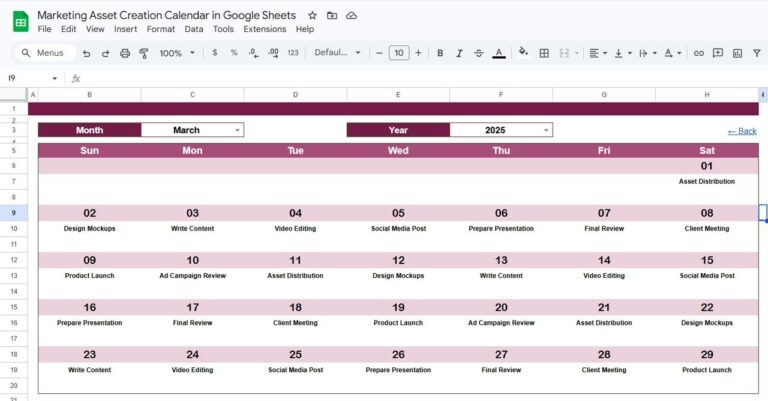
Task: Check cloud save status icon
Action: 351,15
